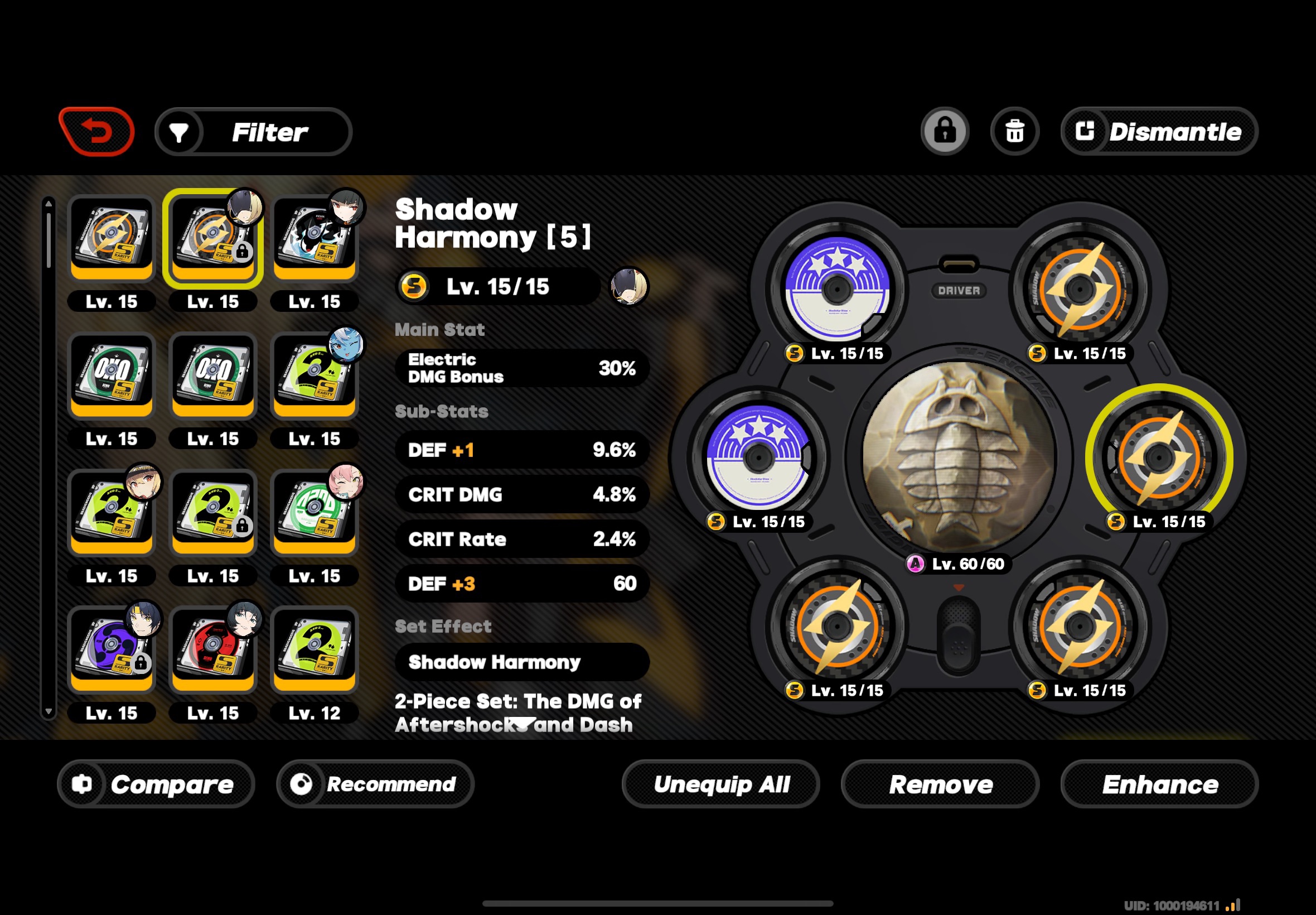1316x915 pixels.
Task: Select the top-left purple star disc slot
Action: (837, 288)
